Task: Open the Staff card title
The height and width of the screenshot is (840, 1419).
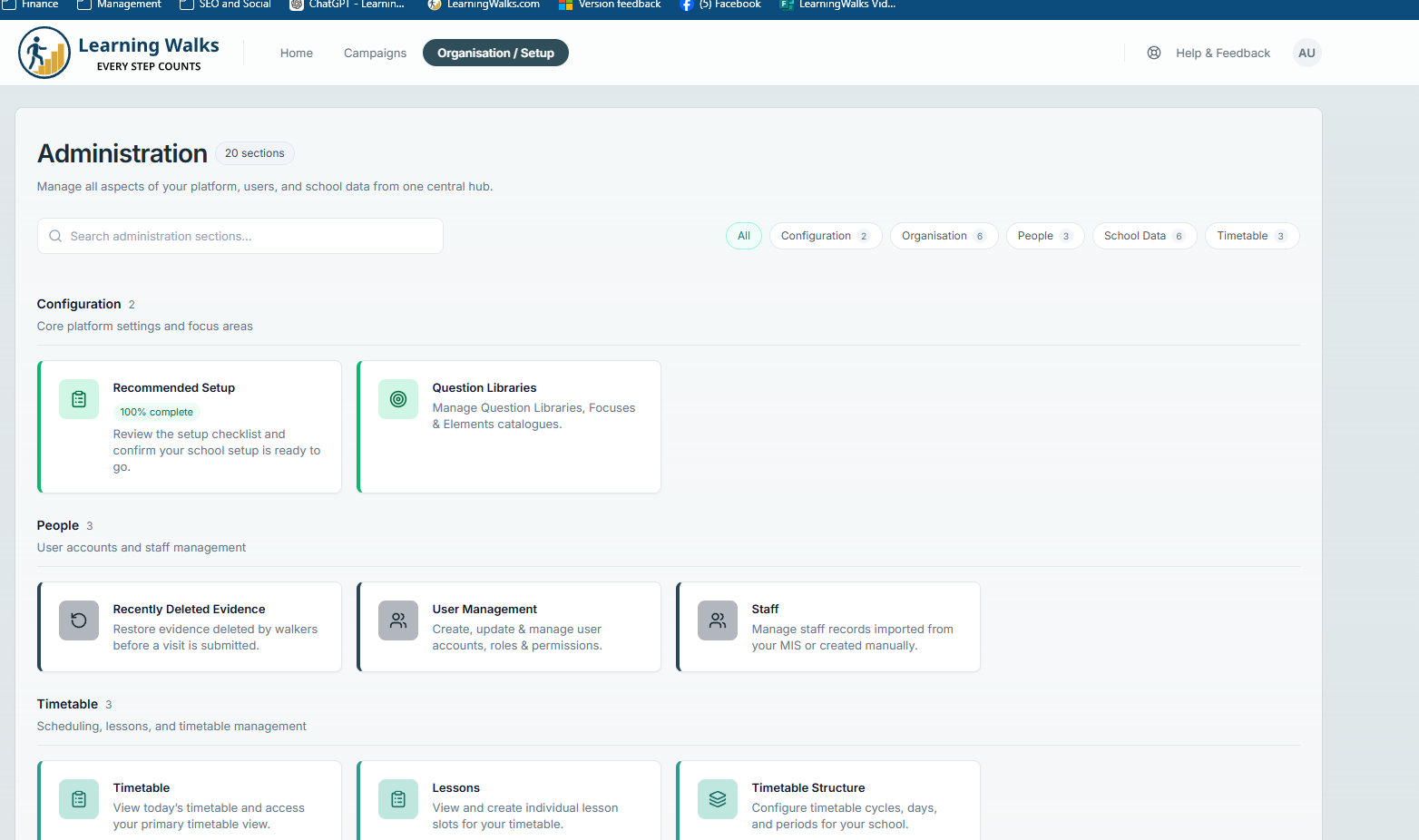Action: tap(765, 610)
